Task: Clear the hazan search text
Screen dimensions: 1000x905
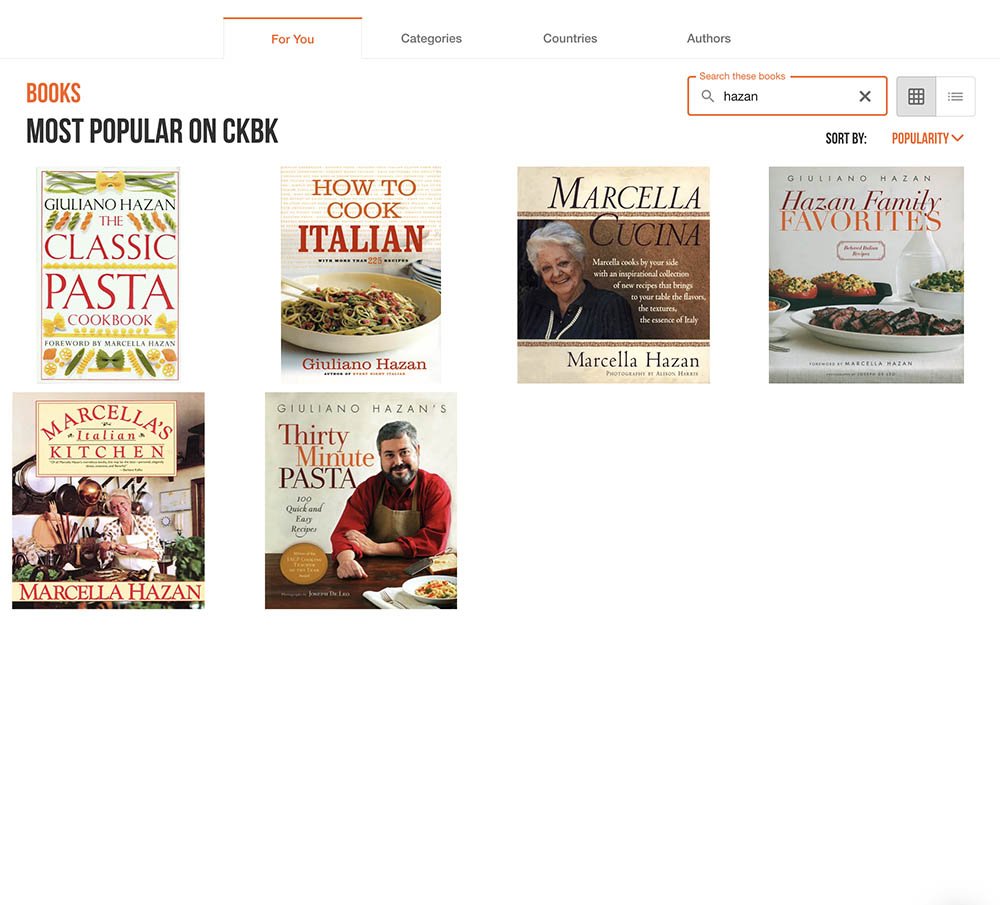Action: point(865,96)
